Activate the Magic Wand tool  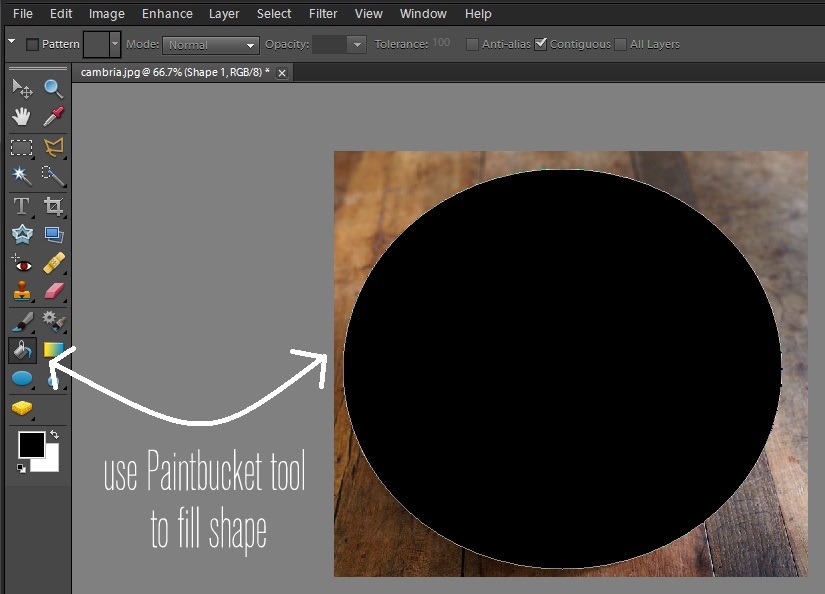21,176
